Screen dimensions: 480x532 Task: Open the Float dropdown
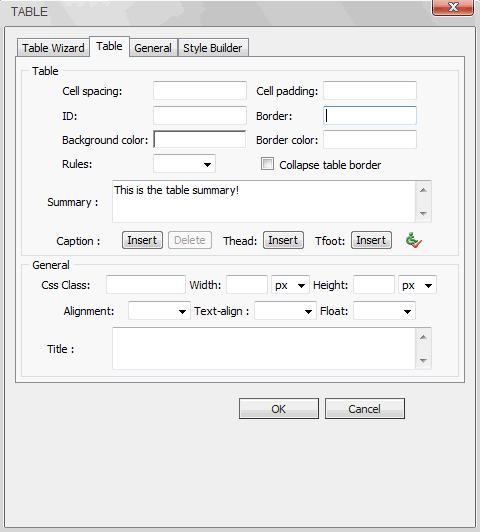click(385, 311)
